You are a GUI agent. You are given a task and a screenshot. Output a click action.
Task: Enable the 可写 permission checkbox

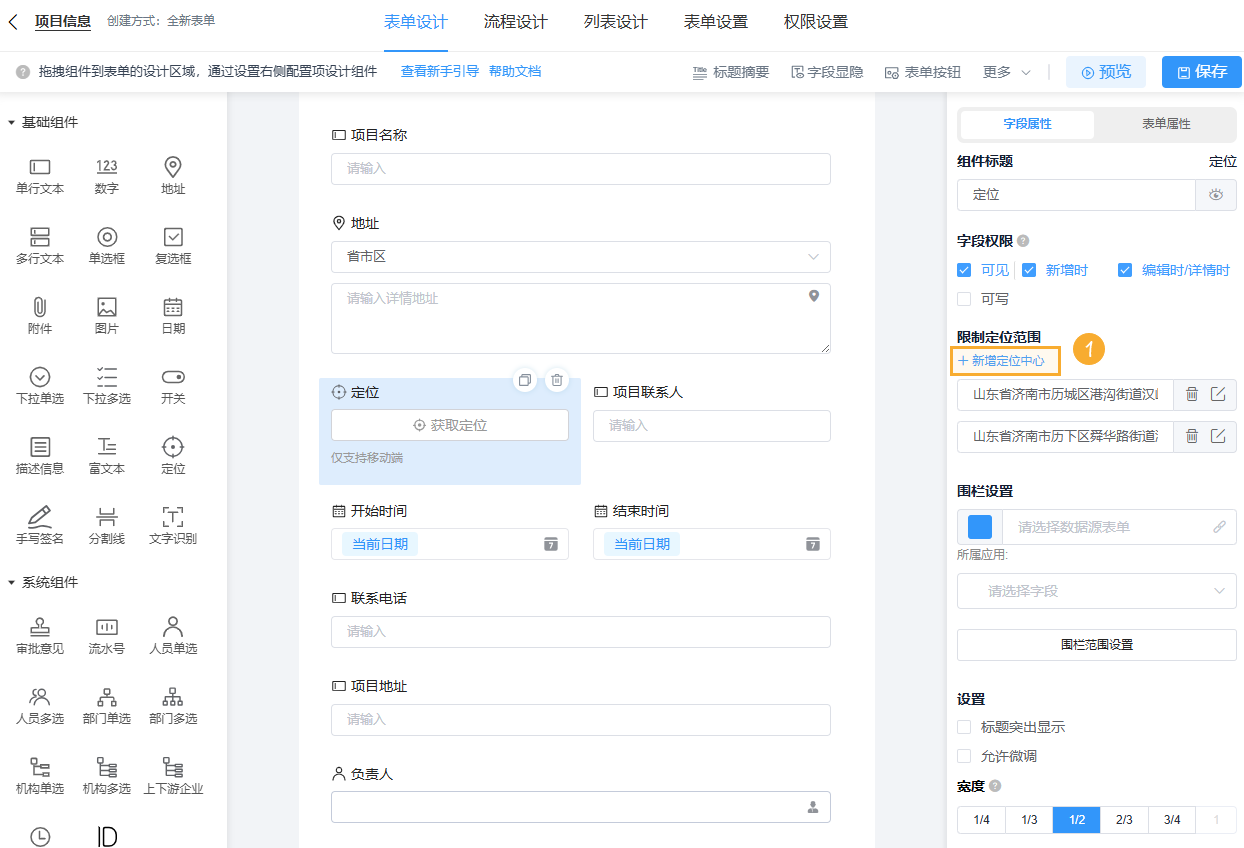point(964,298)
